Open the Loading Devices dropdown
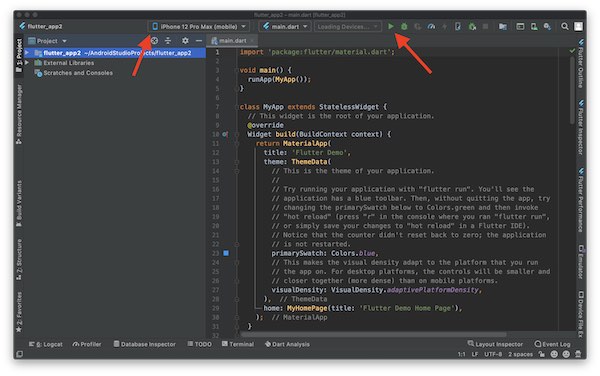Screen dimensions: 600x376 pyautogui.click(x=347, y=26)
